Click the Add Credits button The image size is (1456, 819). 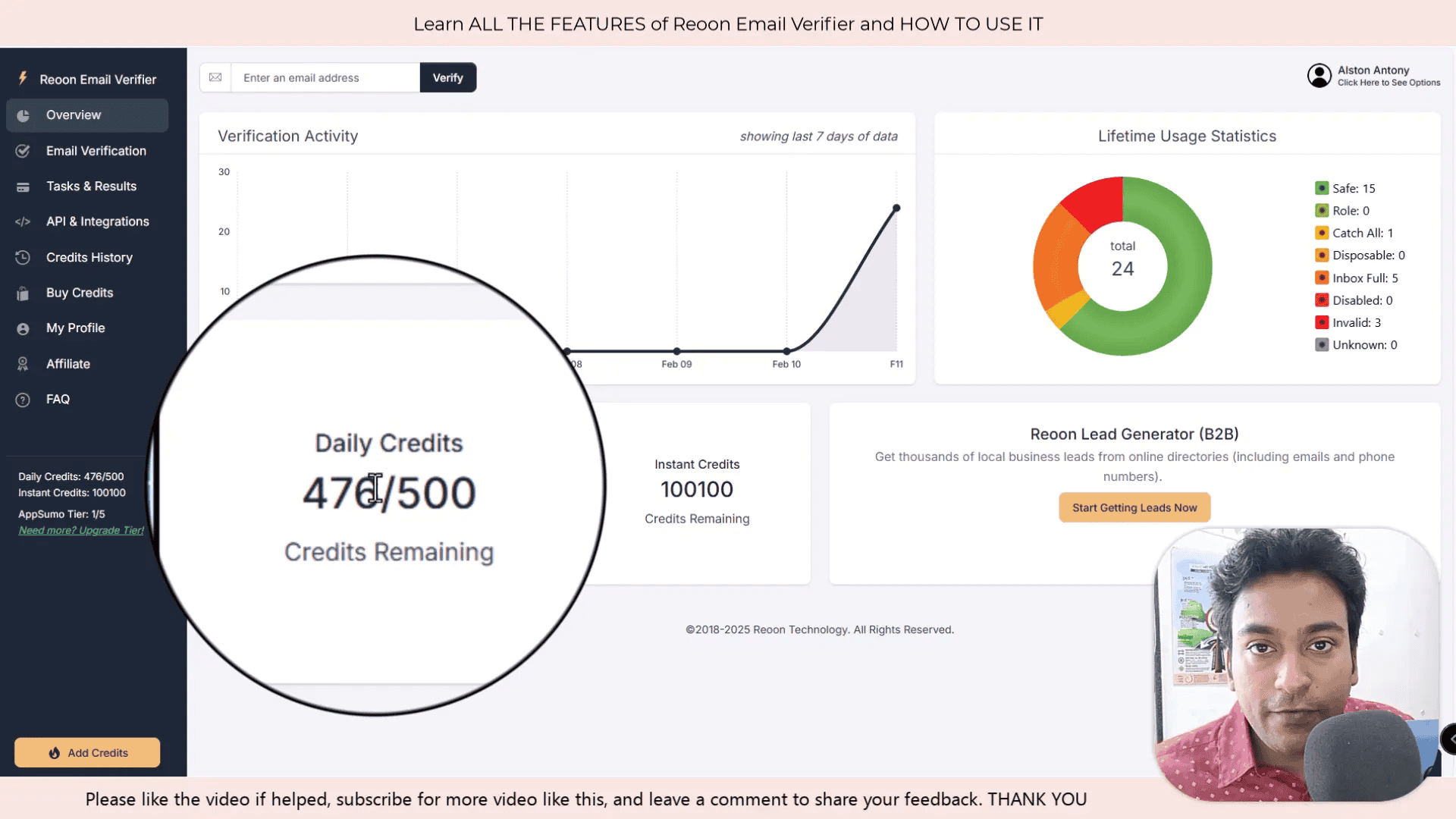click(x=87, y=752)
